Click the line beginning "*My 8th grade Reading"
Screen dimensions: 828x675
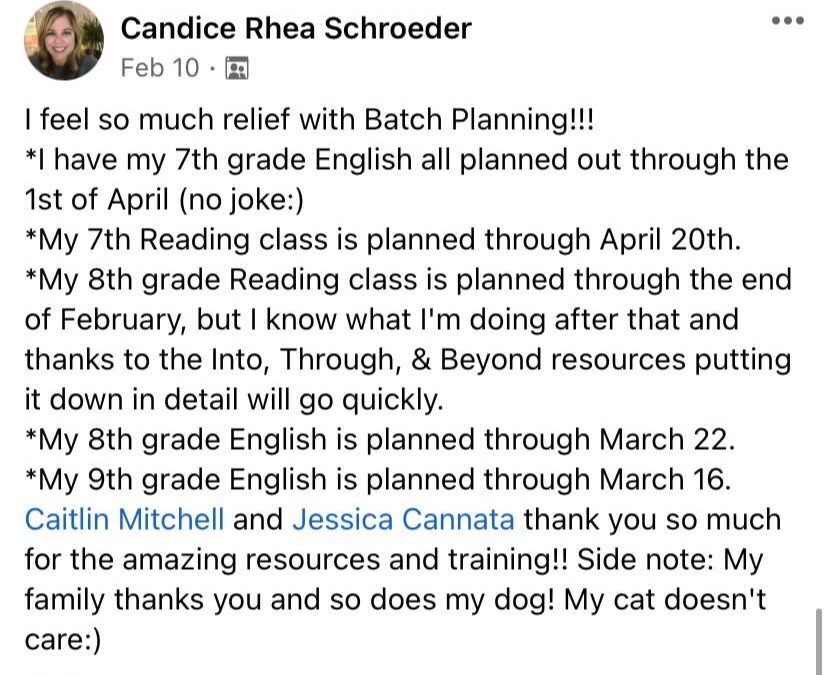coord(407,279)
